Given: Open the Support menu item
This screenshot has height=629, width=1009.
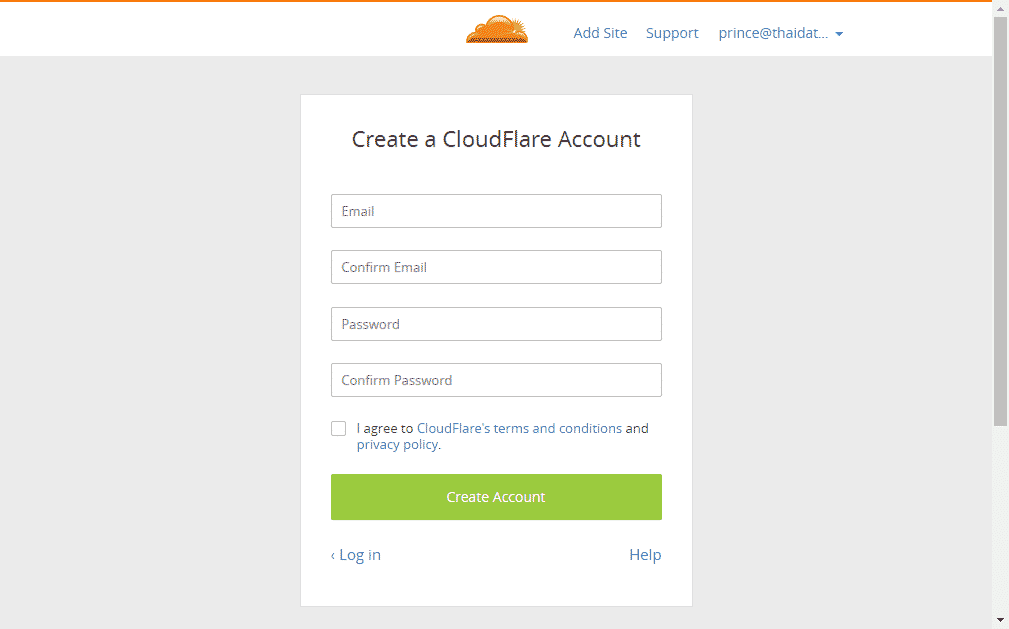Looking at the screenshot, I should 672,33.
